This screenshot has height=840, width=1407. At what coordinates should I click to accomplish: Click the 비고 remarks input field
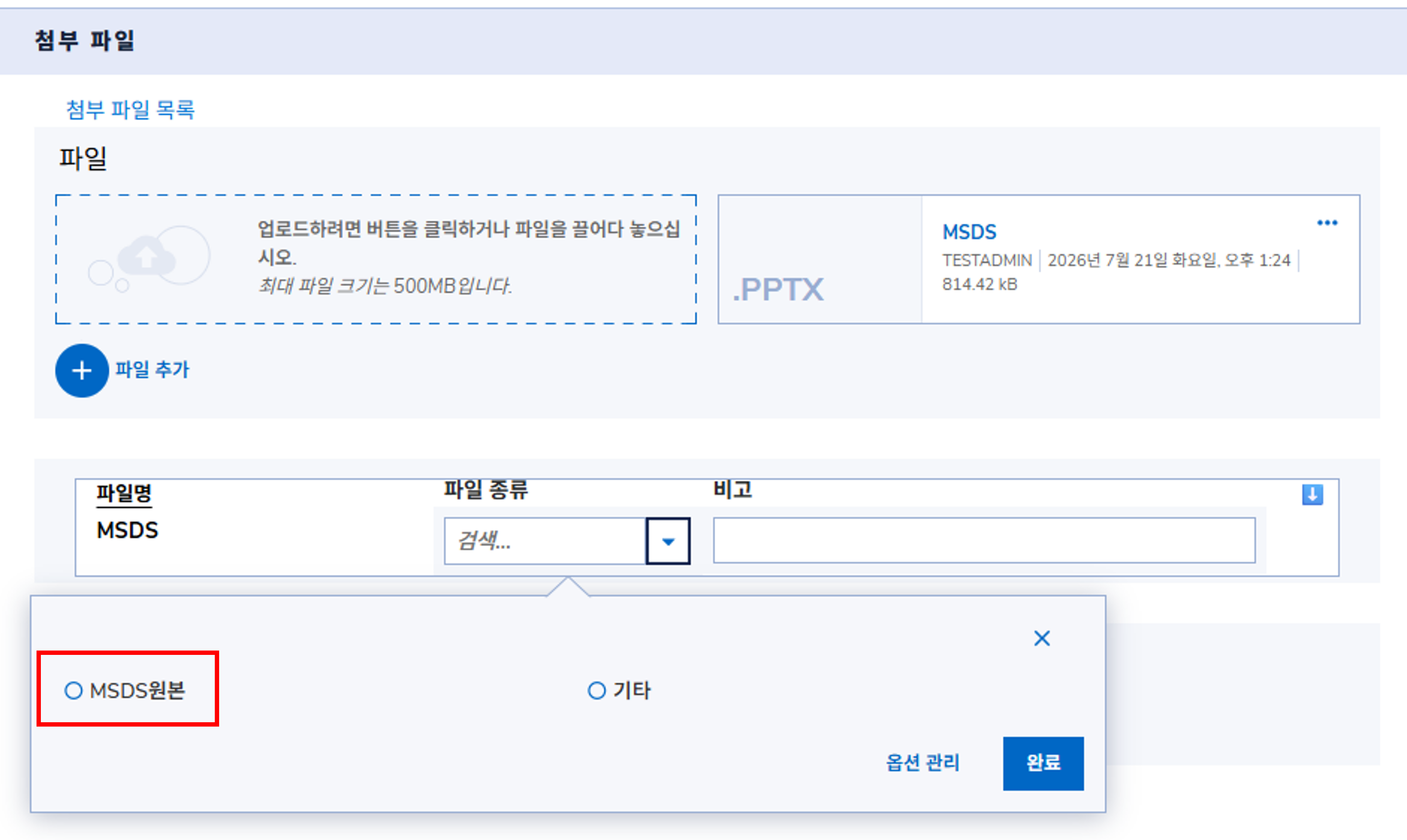point(984,540)
